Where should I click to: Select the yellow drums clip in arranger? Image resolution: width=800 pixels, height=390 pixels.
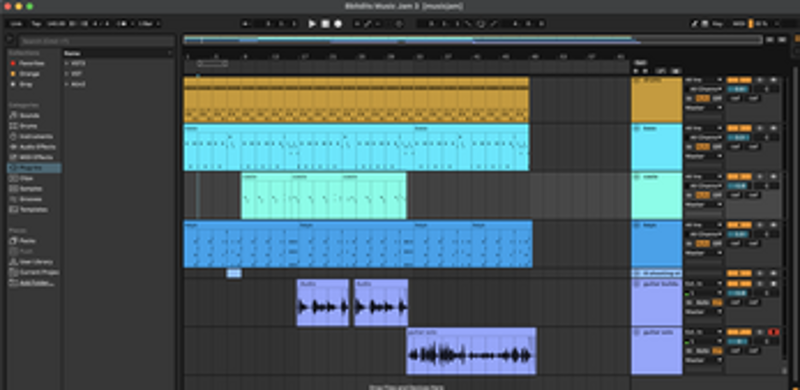tap(356, 100)
